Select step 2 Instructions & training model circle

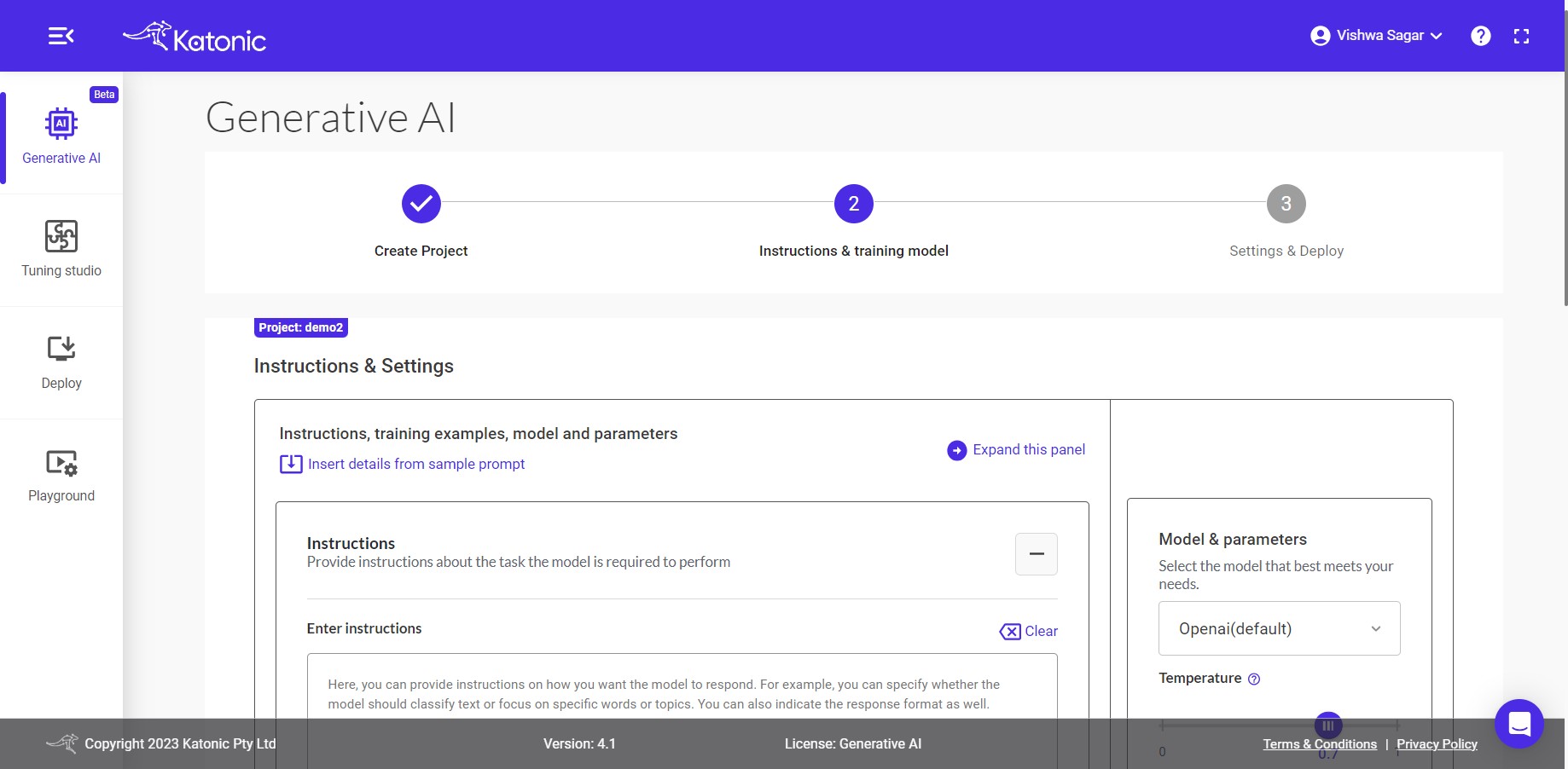click(x=854, y=204)
